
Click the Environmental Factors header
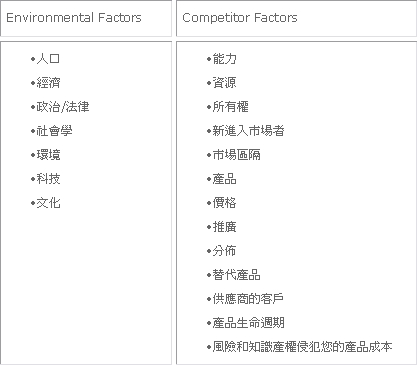pos(74,18)
